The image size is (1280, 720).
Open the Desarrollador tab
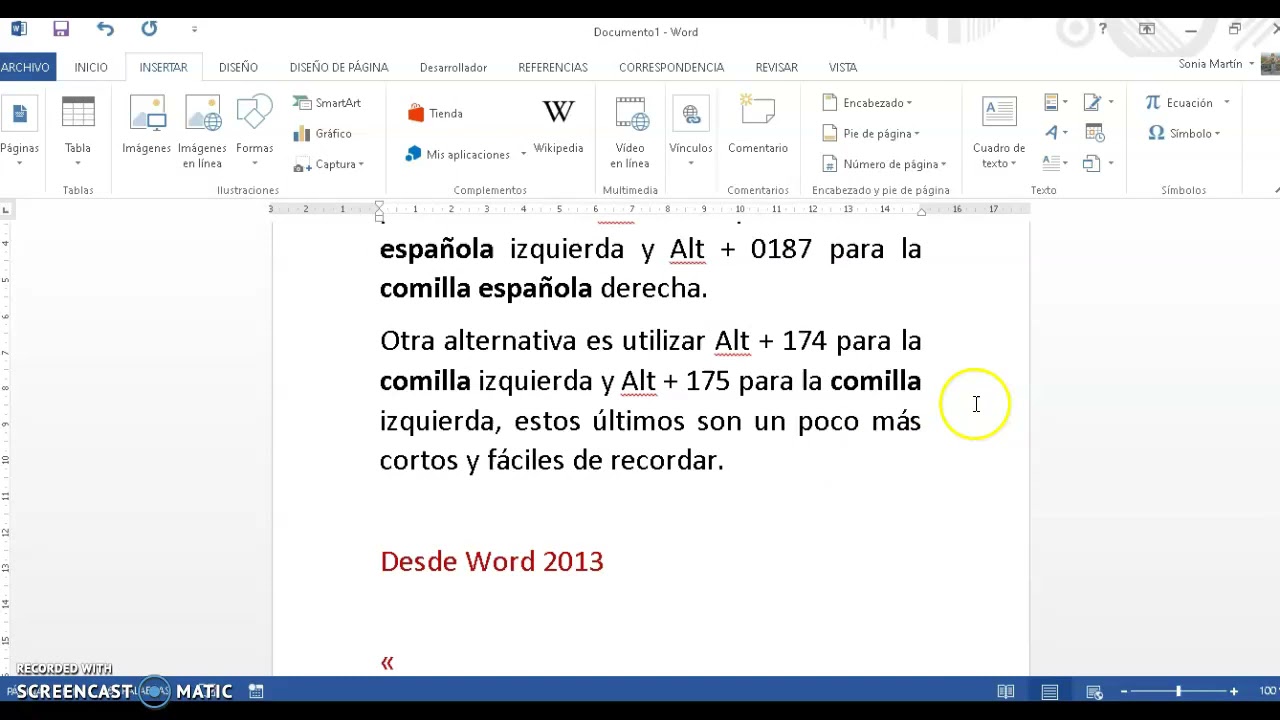pyautogui.click(x=453, y=67)
